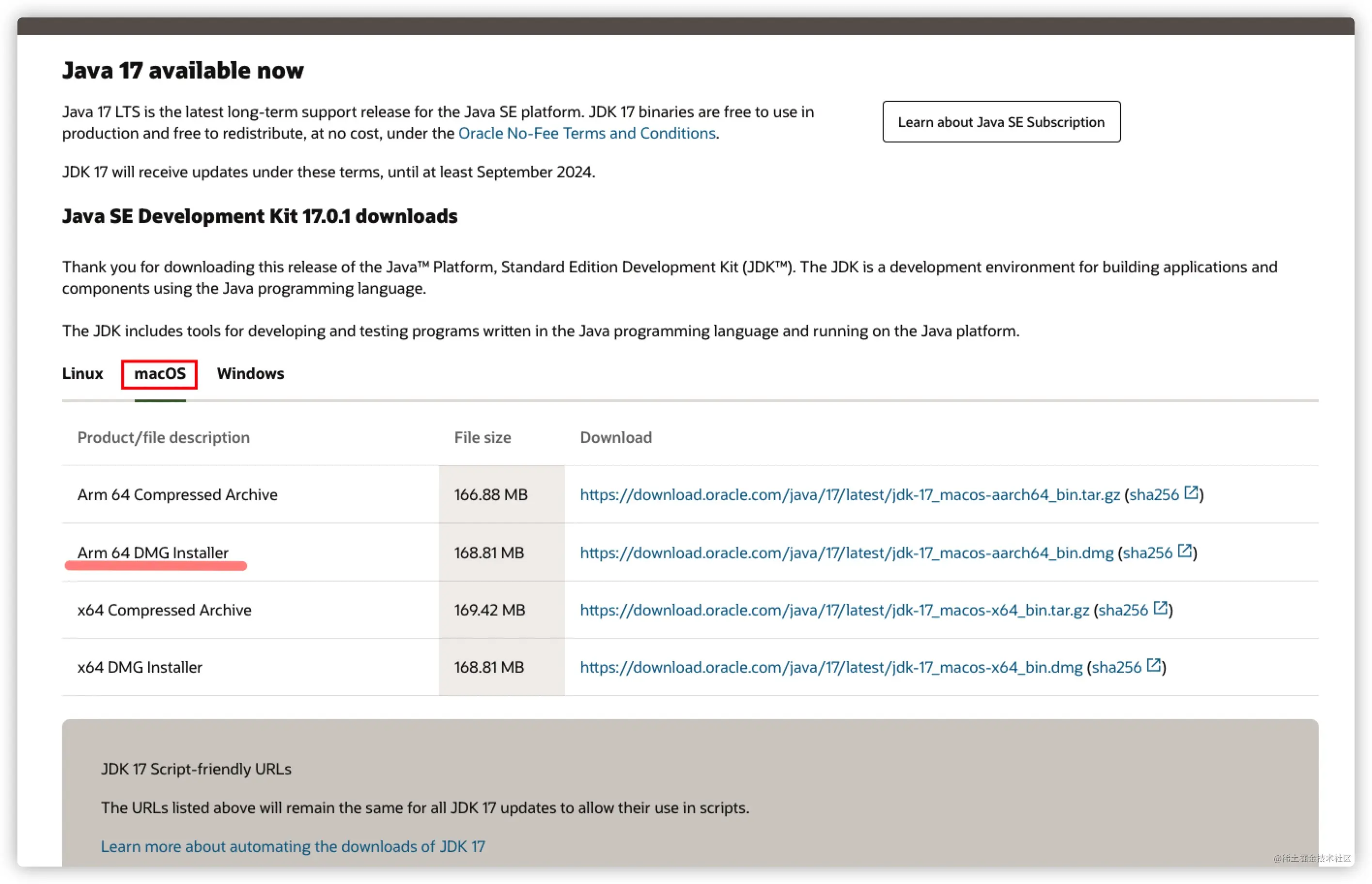This screenshot has width=1372, height=884.
Task: Open Oracle No-Fee Terms and Conditions link
Action: point(587,133)
